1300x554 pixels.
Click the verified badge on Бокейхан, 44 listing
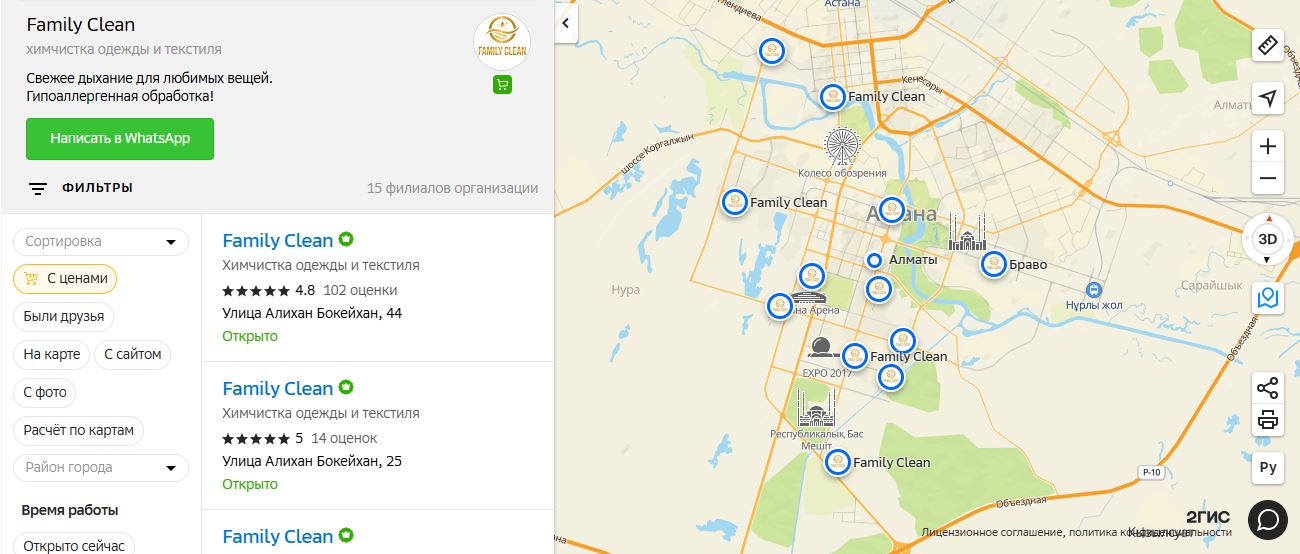[346, 240]
